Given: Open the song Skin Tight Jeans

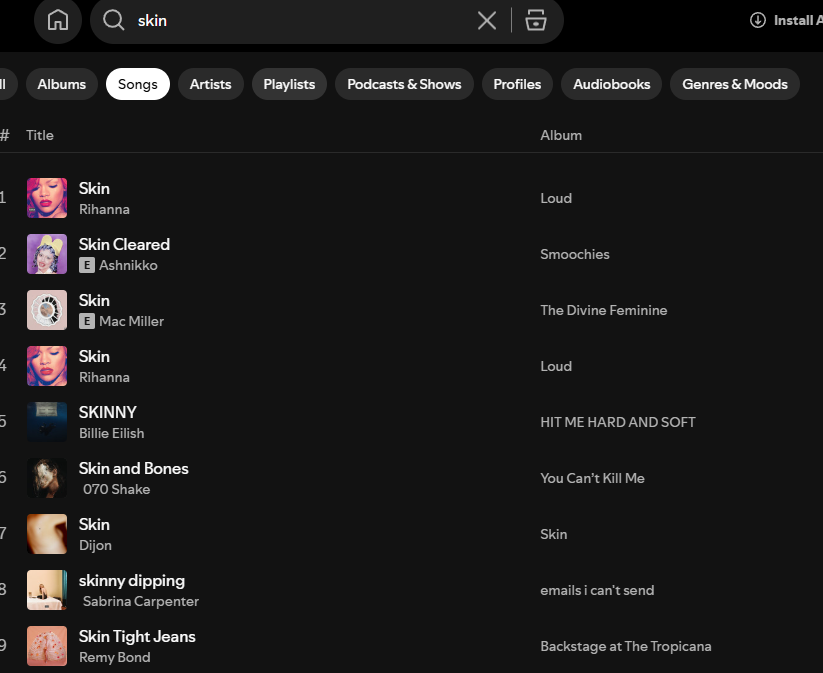Looking at the screenshot, I should 137,637.
